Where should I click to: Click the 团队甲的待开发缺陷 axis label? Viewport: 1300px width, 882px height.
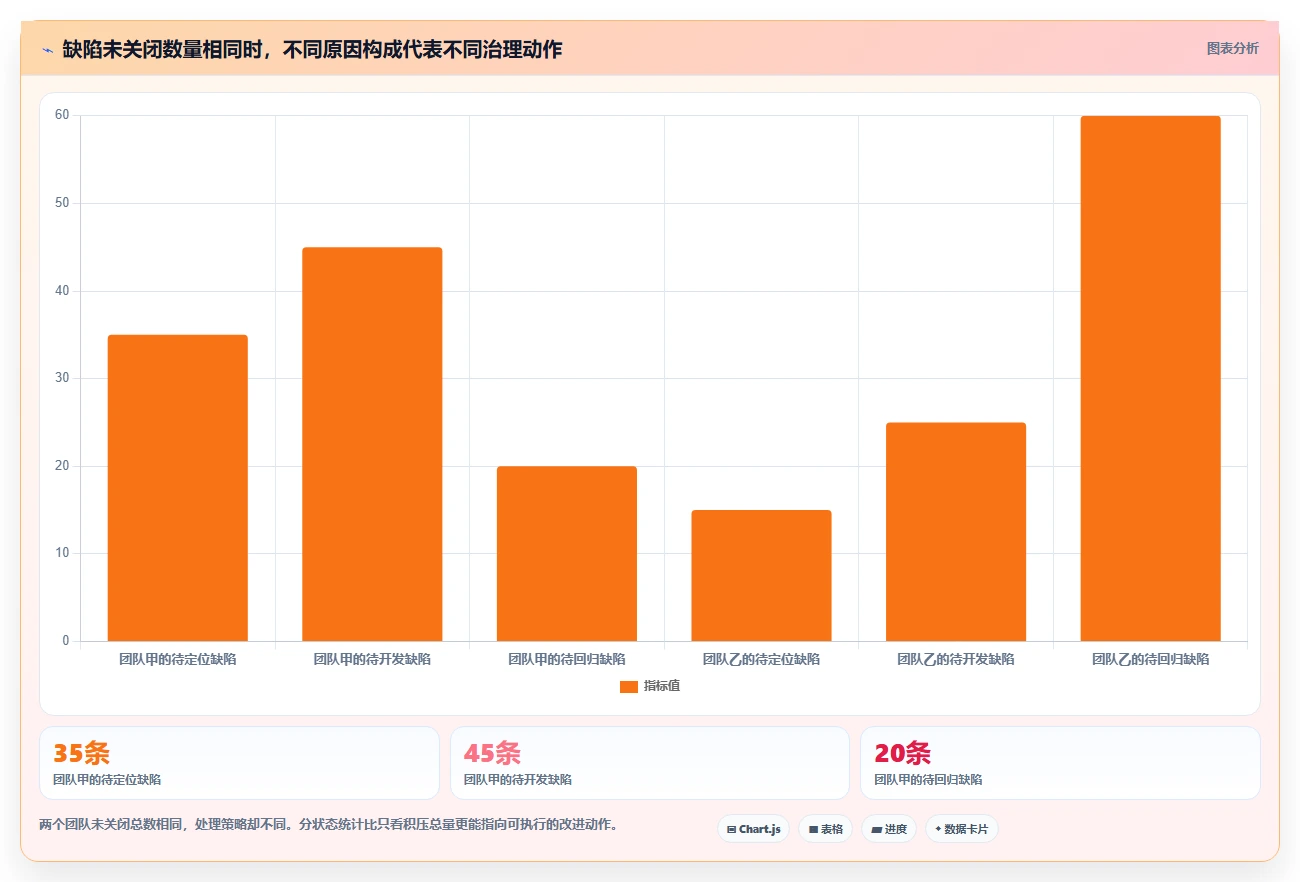372,659
